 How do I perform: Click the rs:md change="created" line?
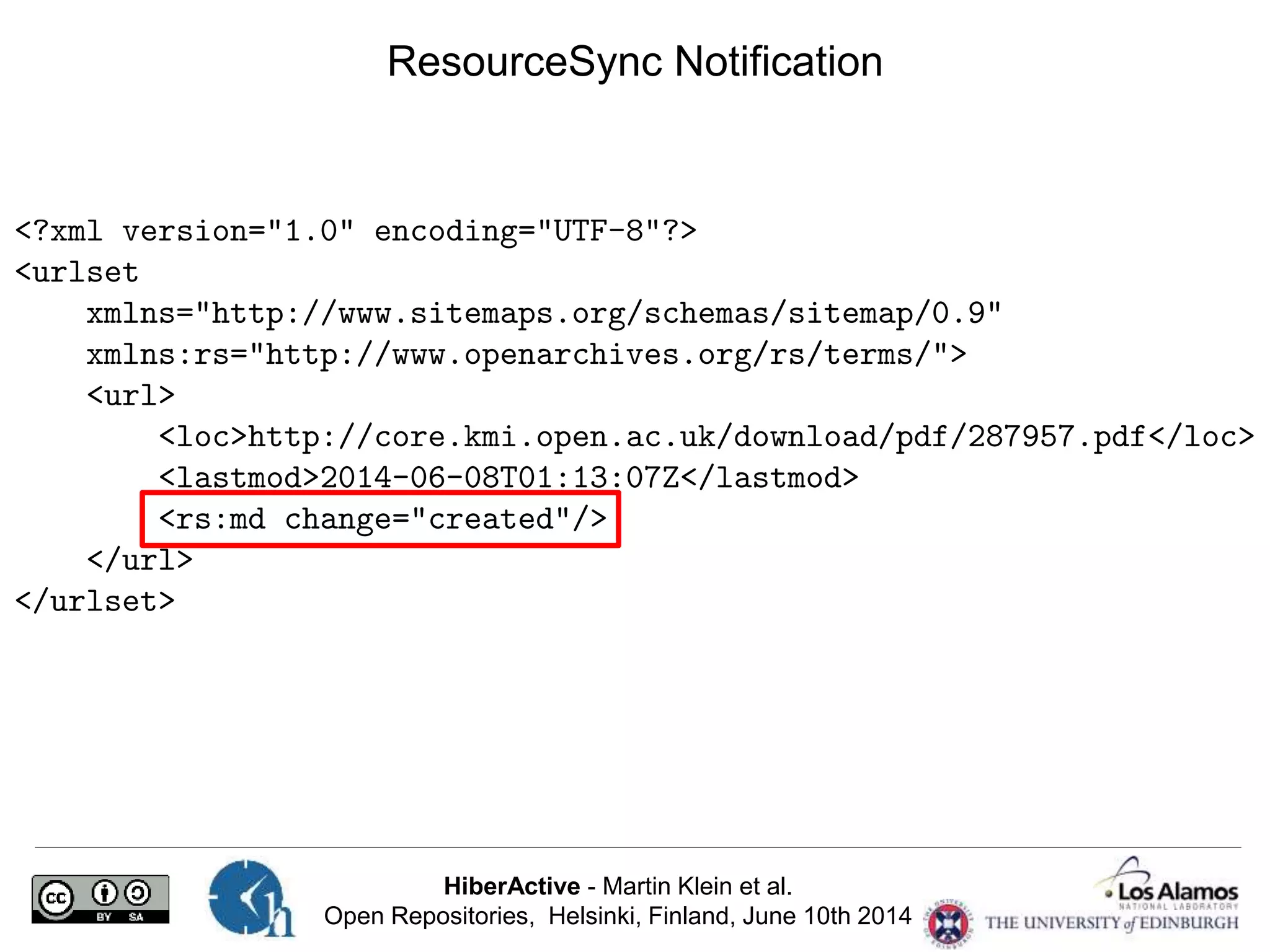[383, 519]
